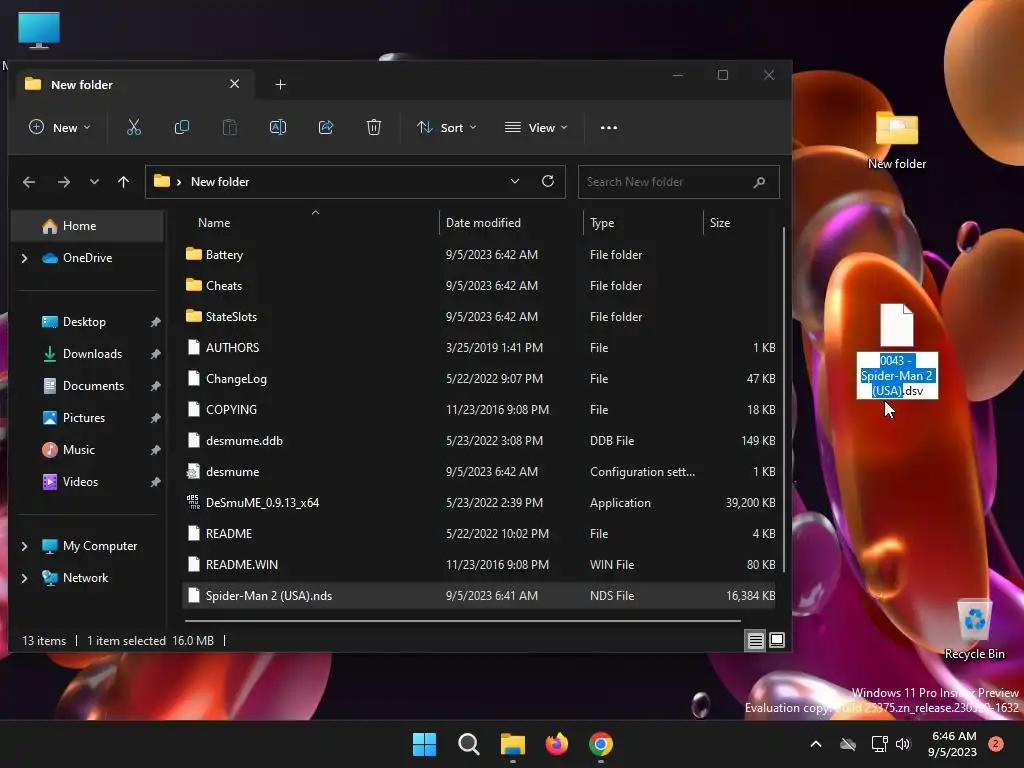Click the Copy icon in toolbar
Viewport: 1024px width, 768px height.
tap(182, 127)
